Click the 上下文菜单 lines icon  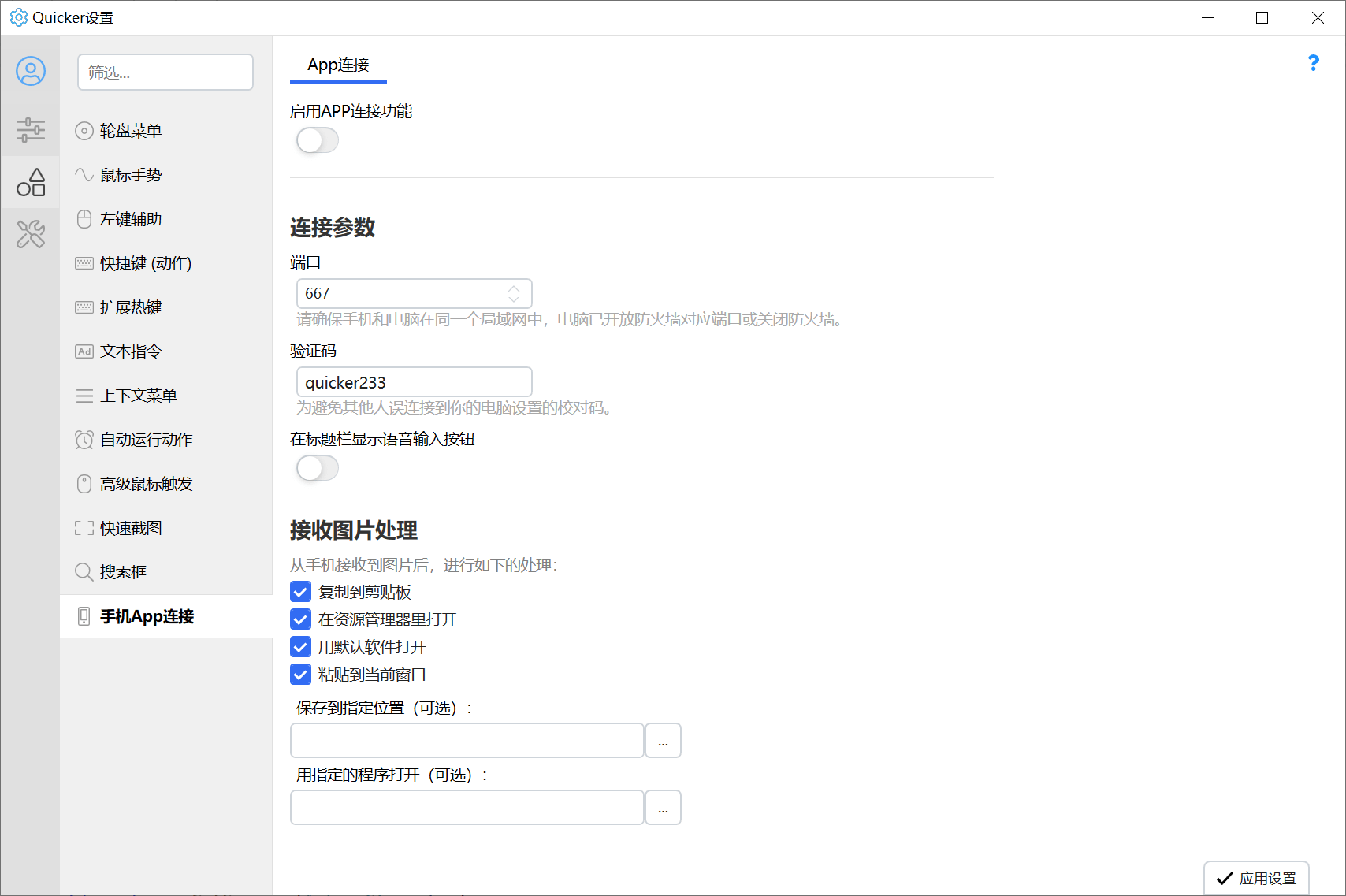[84, 396]
